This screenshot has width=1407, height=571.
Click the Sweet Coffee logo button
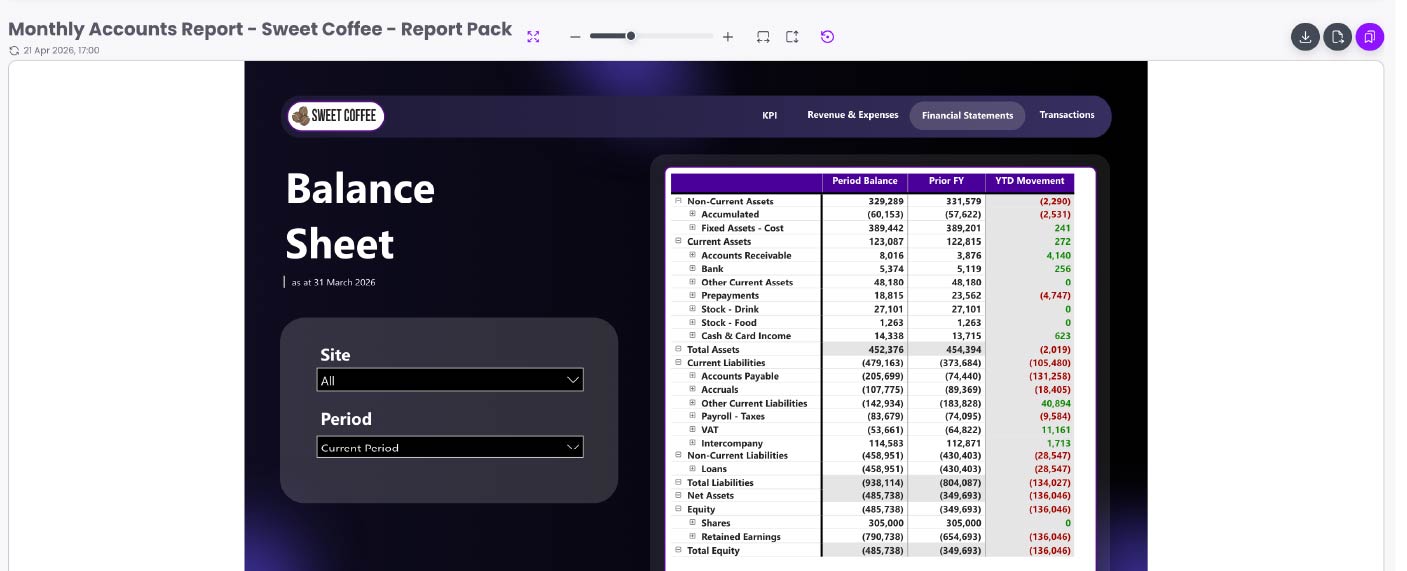tap(335, 116)
